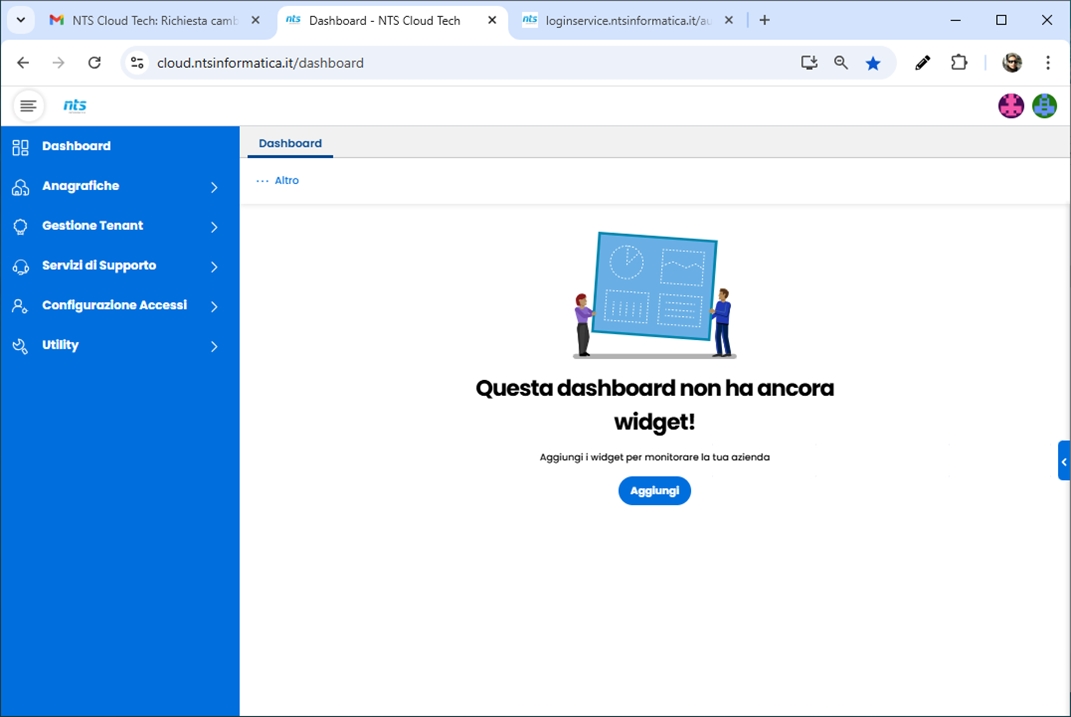Screen dimensions: 1071x717
Task: Click the Servizi di Supporto headset icon
Action: 20,266
